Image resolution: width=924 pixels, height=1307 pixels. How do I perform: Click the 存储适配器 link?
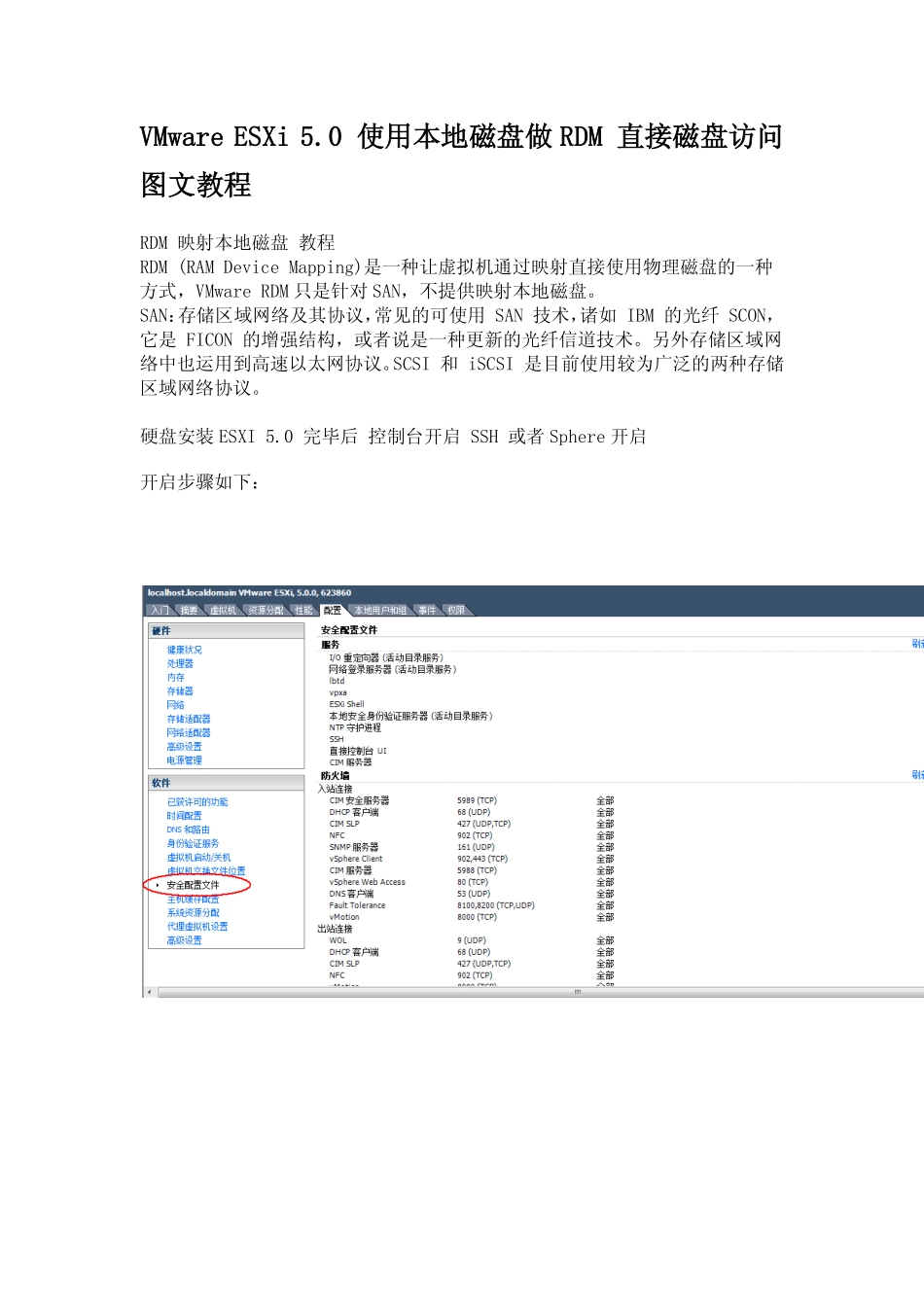point(189,719)
